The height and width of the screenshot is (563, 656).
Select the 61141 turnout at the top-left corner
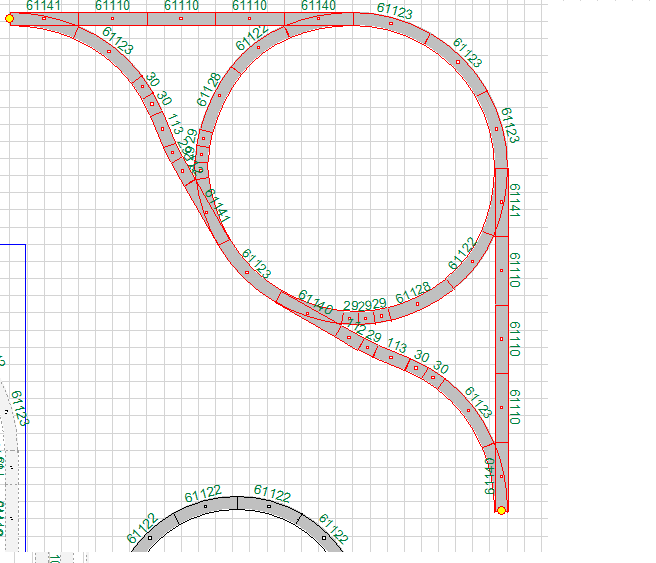pos(44,18)
